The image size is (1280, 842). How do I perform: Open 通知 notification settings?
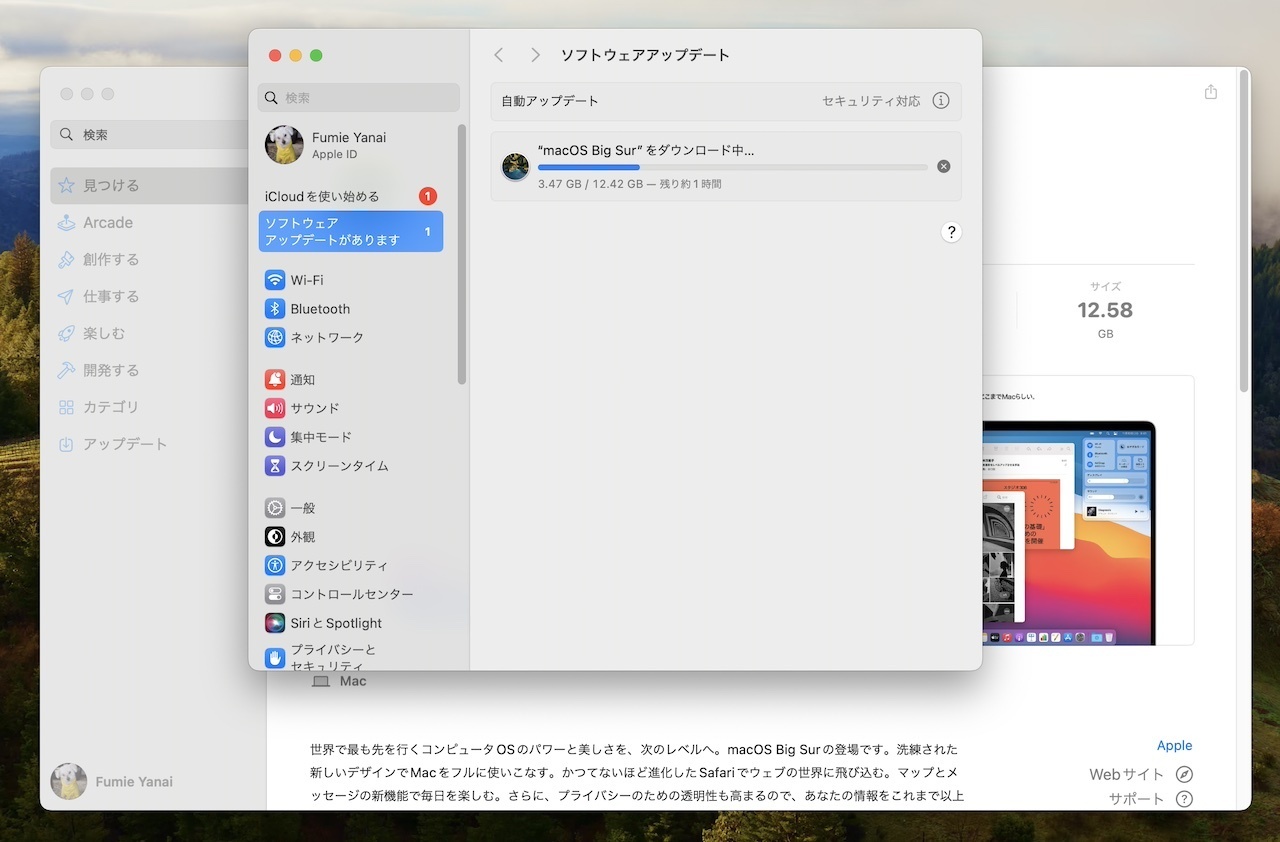[302, 380]
